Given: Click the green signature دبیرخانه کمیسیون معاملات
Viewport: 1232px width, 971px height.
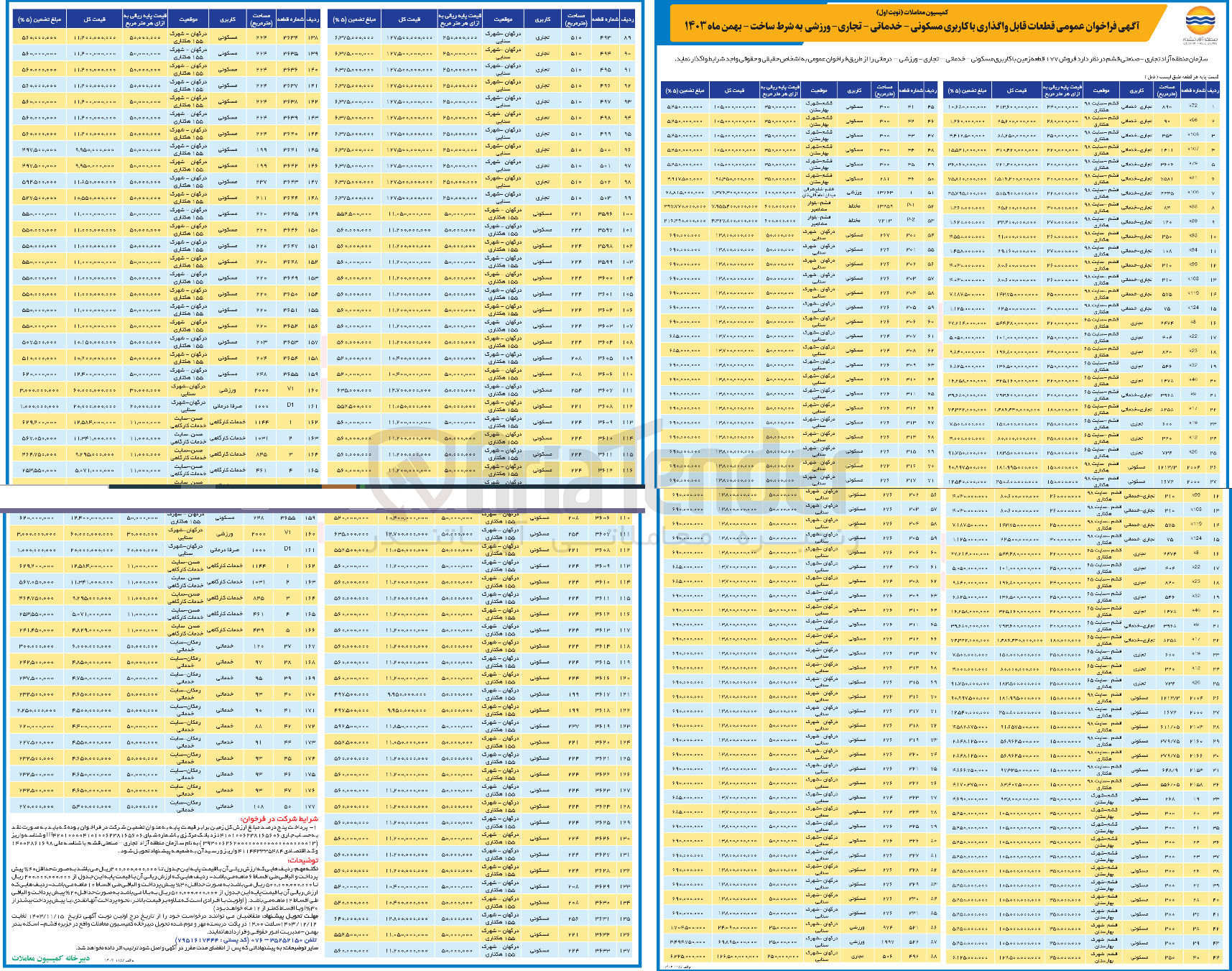Looking at the screenshot, I should [x=51, y=958].
